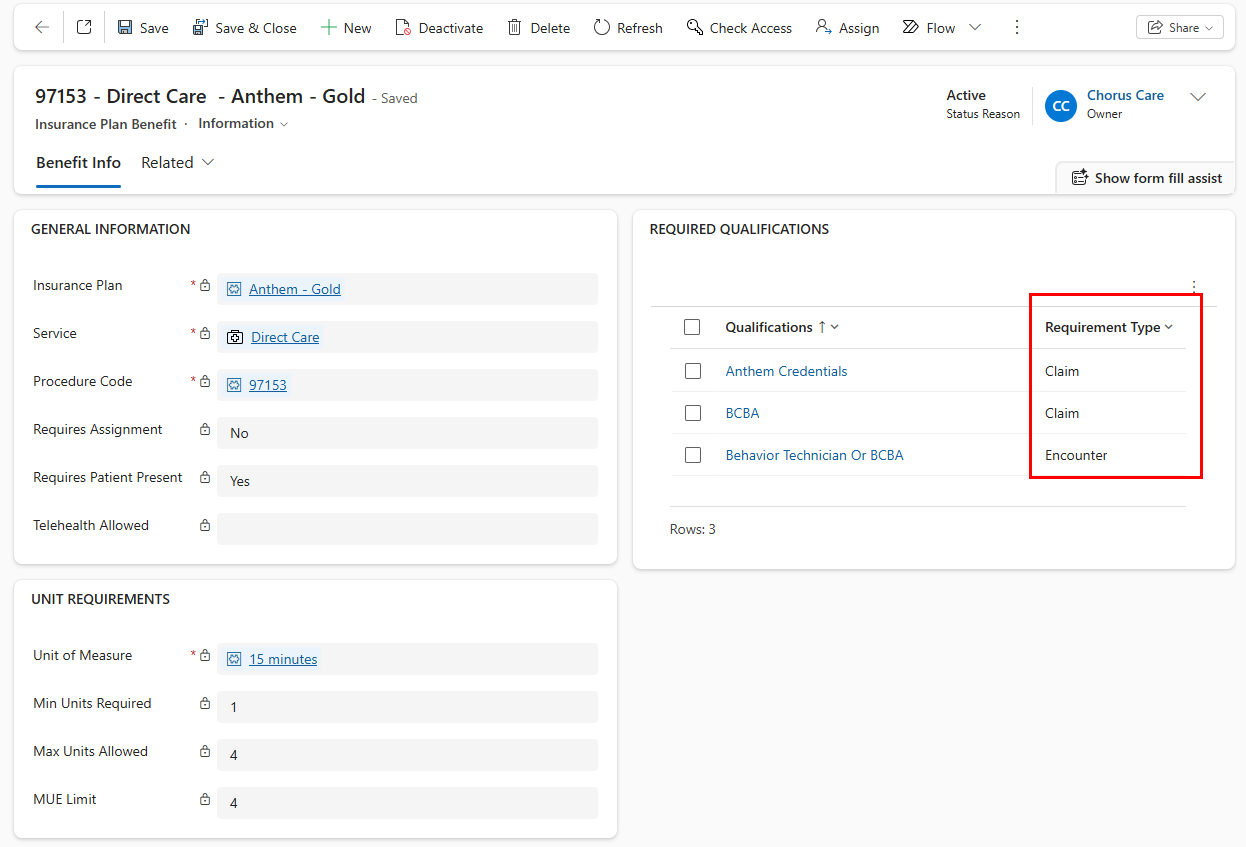Viewport: 1246px width, 847px height.
Task: Sort by Qualifications column header
Action: pyautogui.click(x=782, y=327)
